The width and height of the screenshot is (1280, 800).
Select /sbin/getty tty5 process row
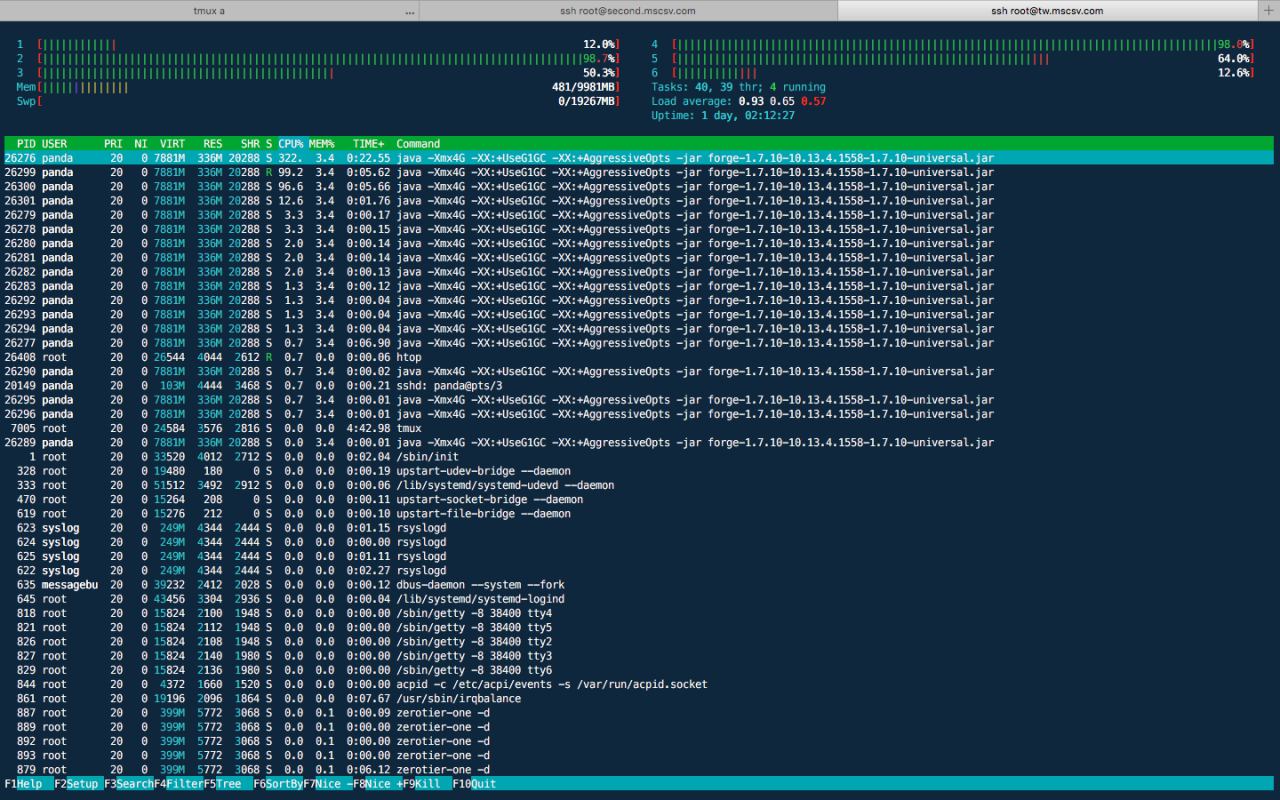639,627
